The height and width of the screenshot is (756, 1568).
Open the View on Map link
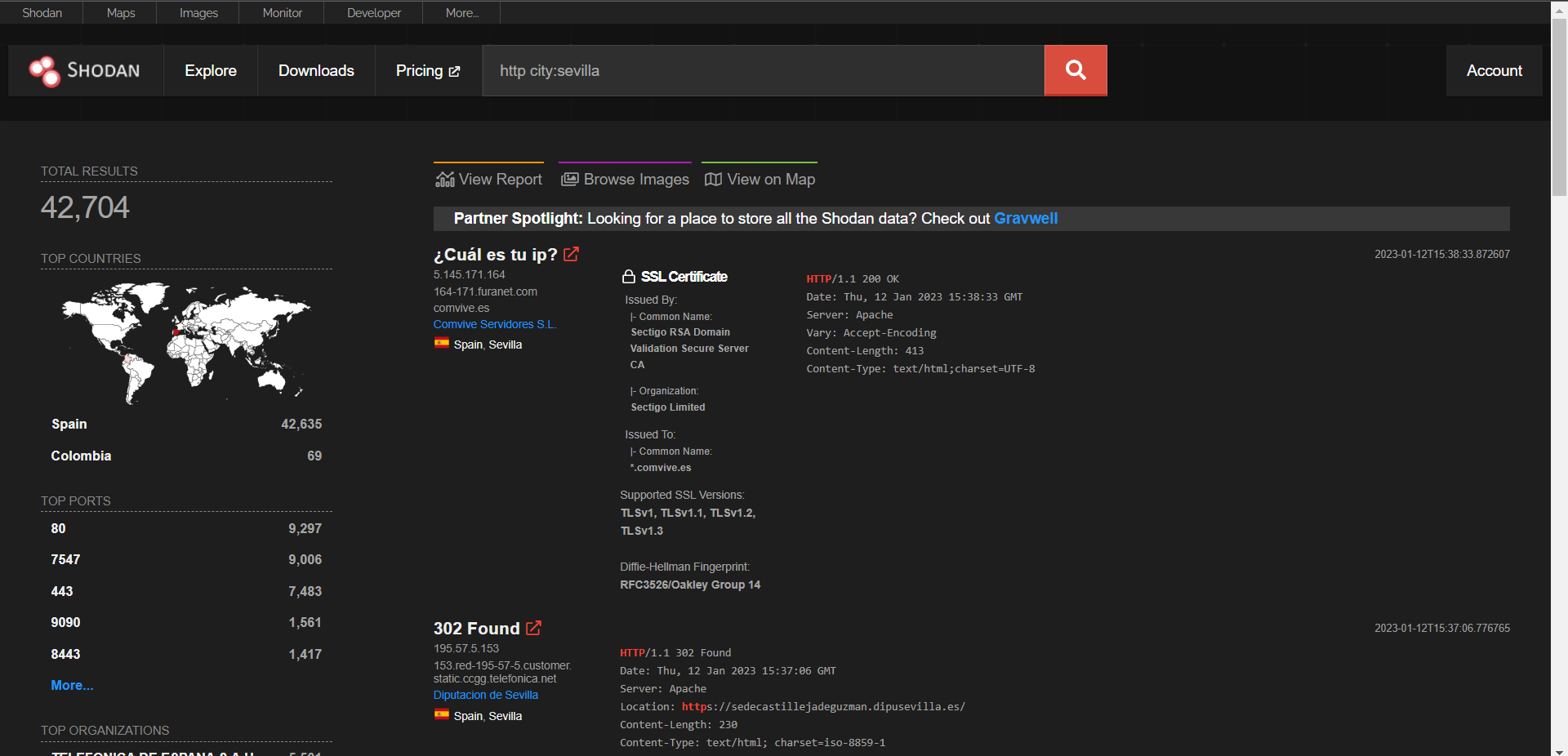[x=759, y=179]
